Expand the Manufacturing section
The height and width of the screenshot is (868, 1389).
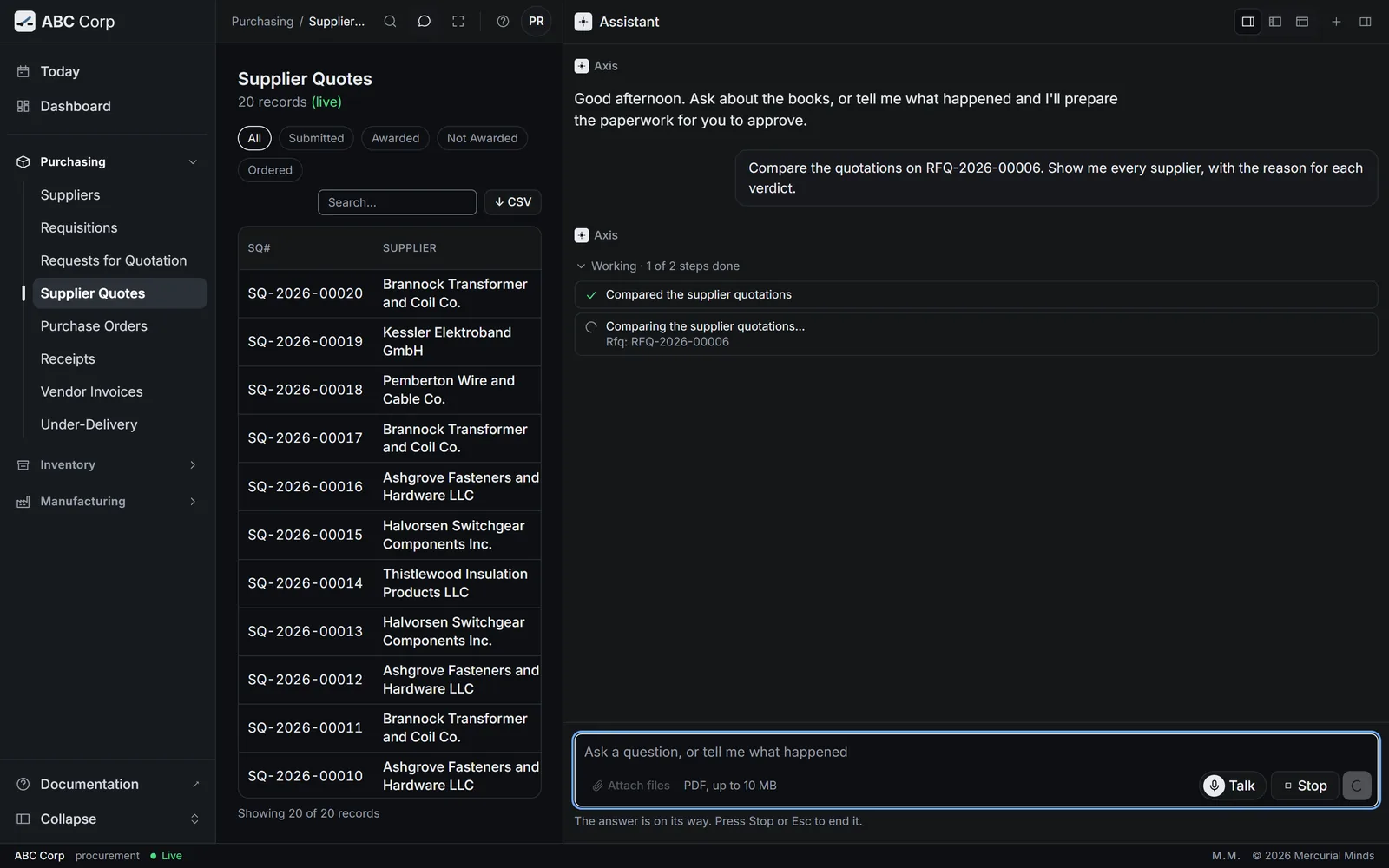tap(108, 502)
